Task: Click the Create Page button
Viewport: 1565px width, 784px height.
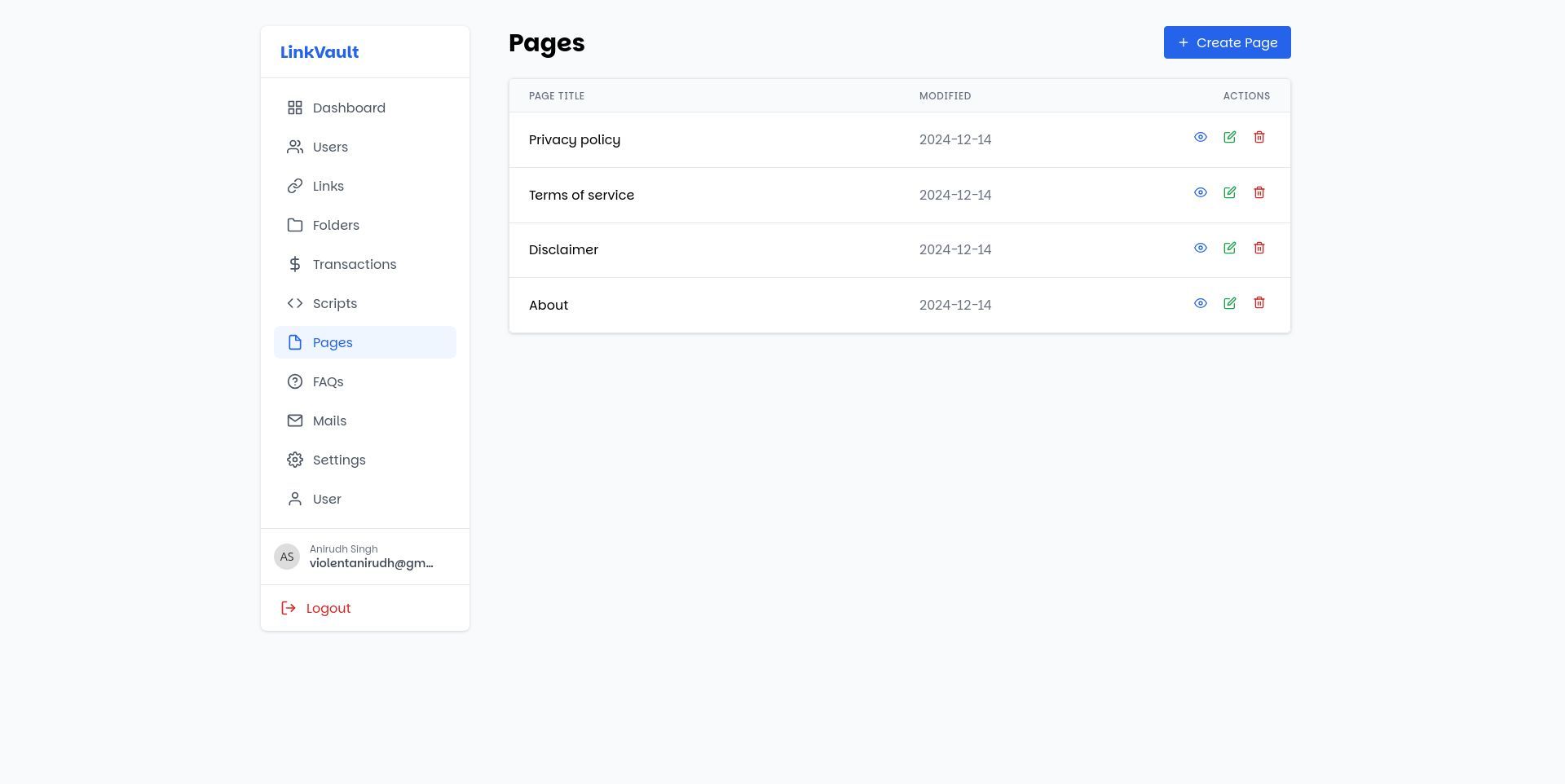Action: click(1227, 42)
